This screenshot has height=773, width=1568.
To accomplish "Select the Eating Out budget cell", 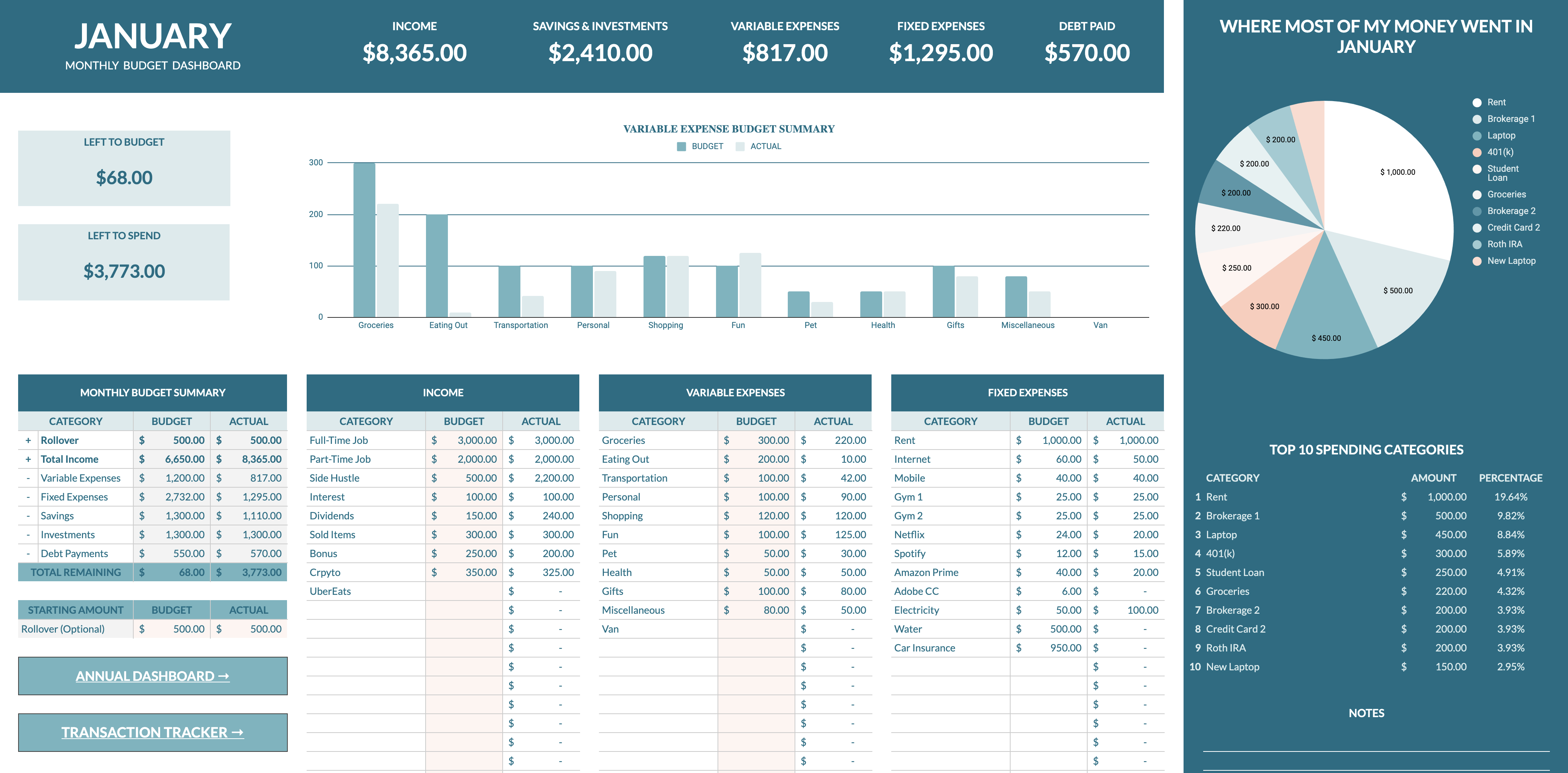I will tap(756, 459).
